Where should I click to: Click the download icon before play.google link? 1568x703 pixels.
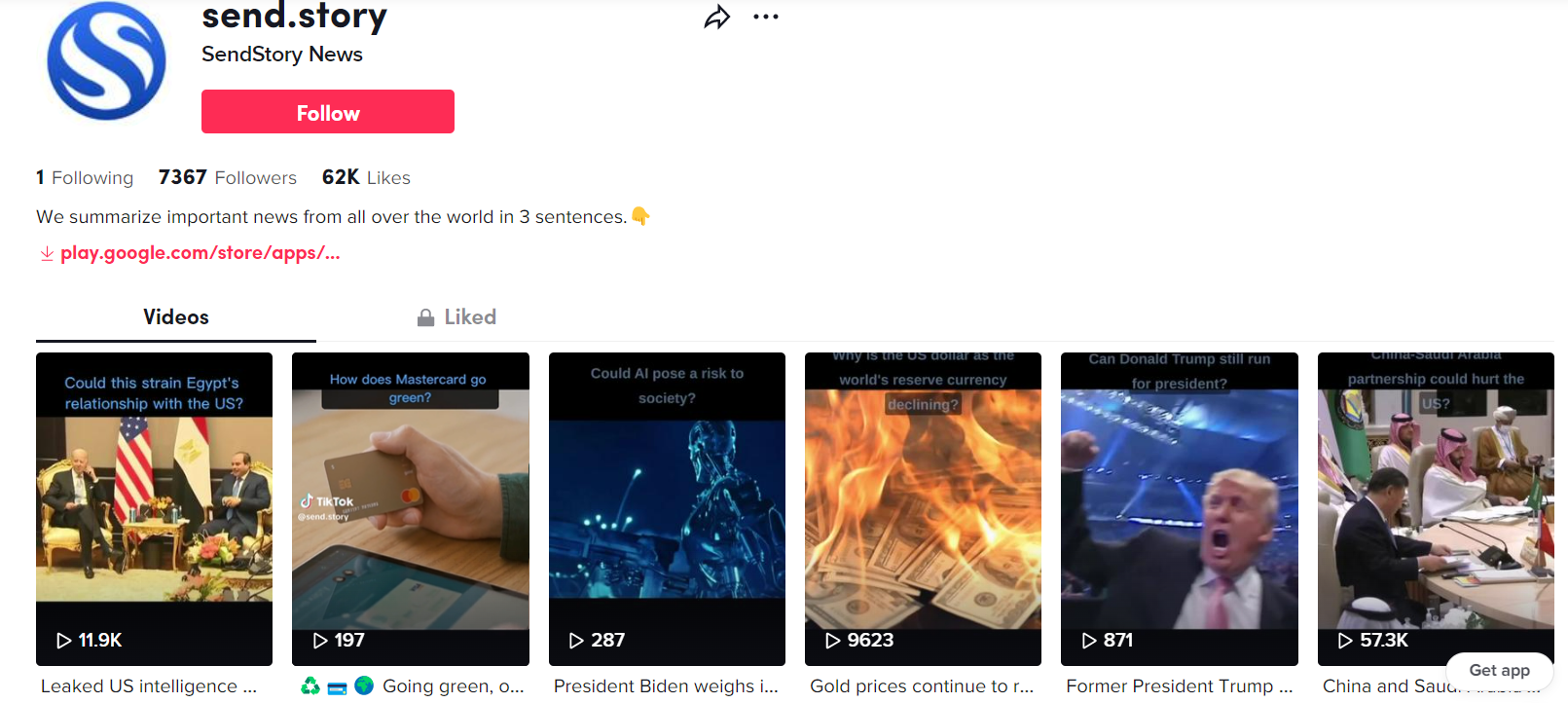(x=47, y=253)
